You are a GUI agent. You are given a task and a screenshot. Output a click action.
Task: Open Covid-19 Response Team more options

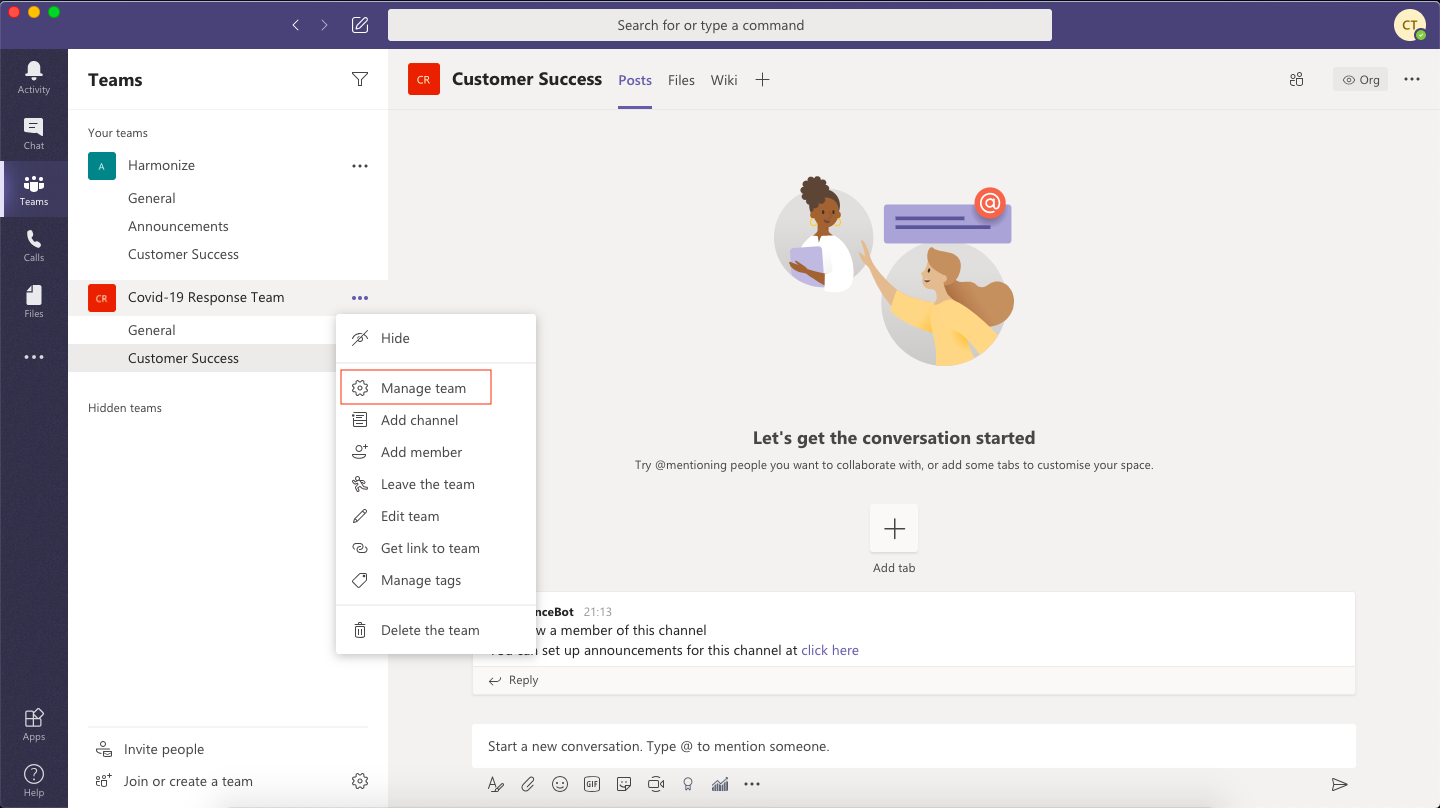pyautogui.click(x=360, y=298)
